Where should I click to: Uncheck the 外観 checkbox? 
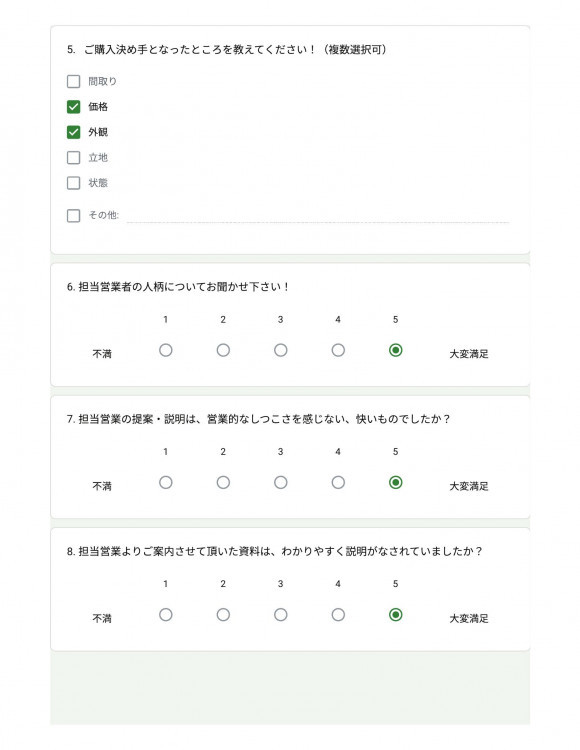73,132
